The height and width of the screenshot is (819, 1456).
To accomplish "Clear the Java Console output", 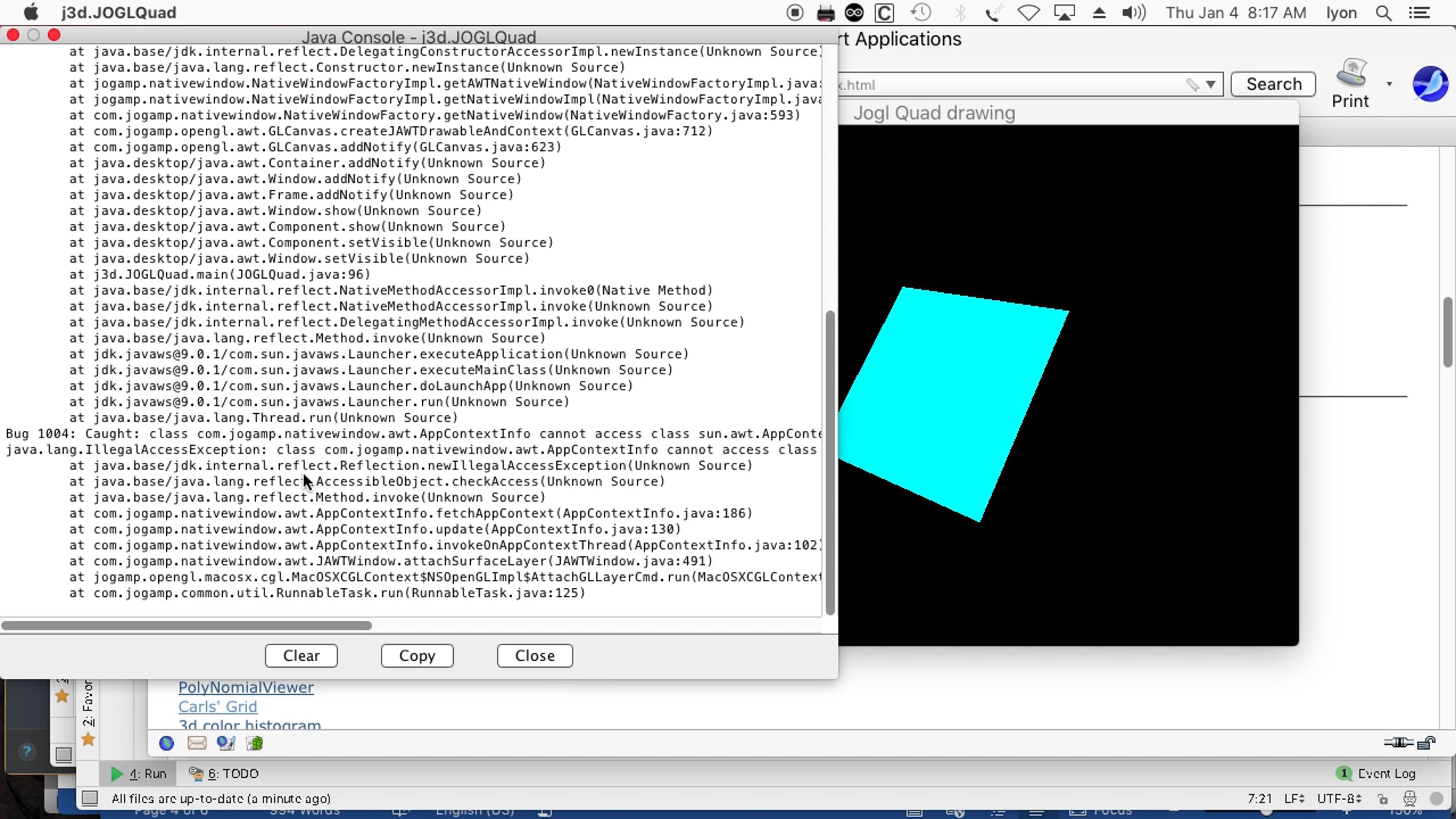I will 301,656.
